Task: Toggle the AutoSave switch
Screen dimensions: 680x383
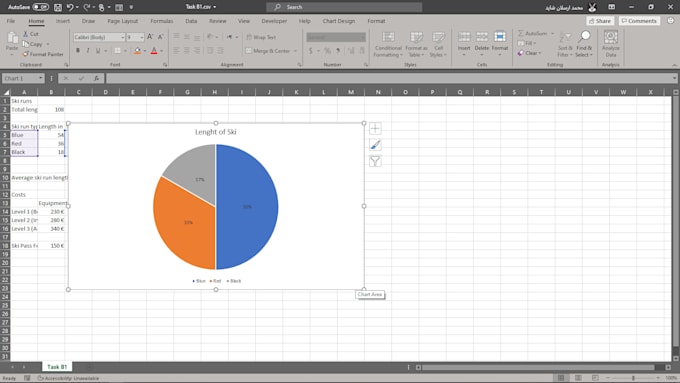Action: [41, 7]
